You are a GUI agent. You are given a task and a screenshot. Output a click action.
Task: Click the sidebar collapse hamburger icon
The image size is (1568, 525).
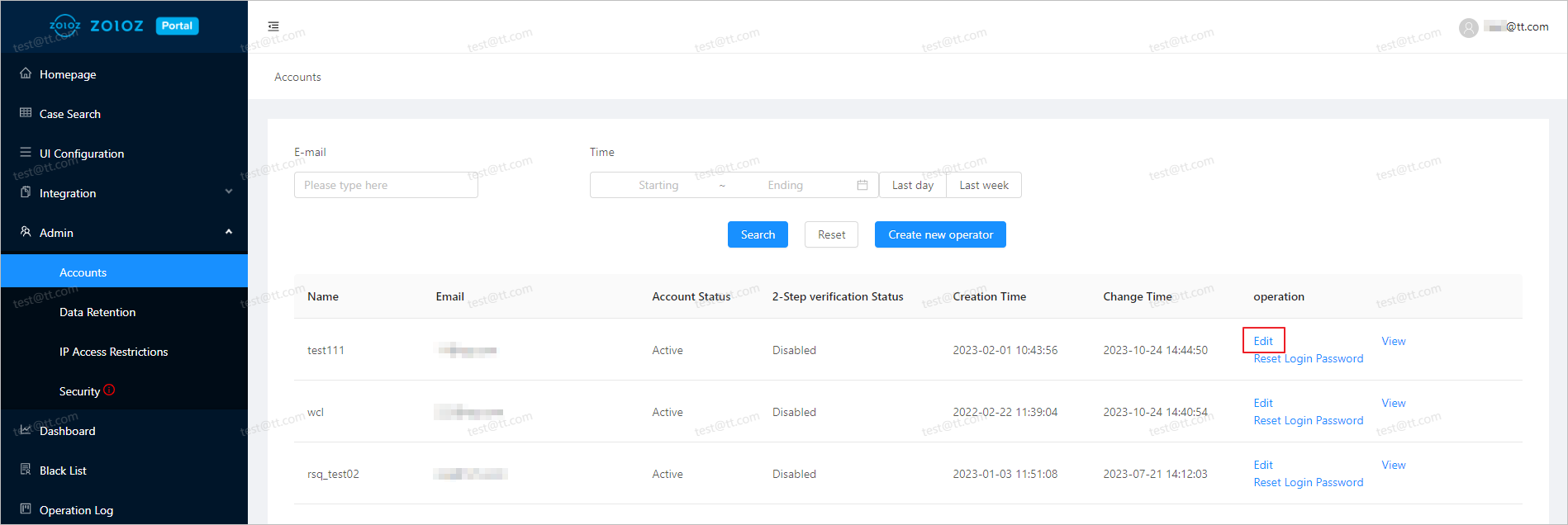273,26
